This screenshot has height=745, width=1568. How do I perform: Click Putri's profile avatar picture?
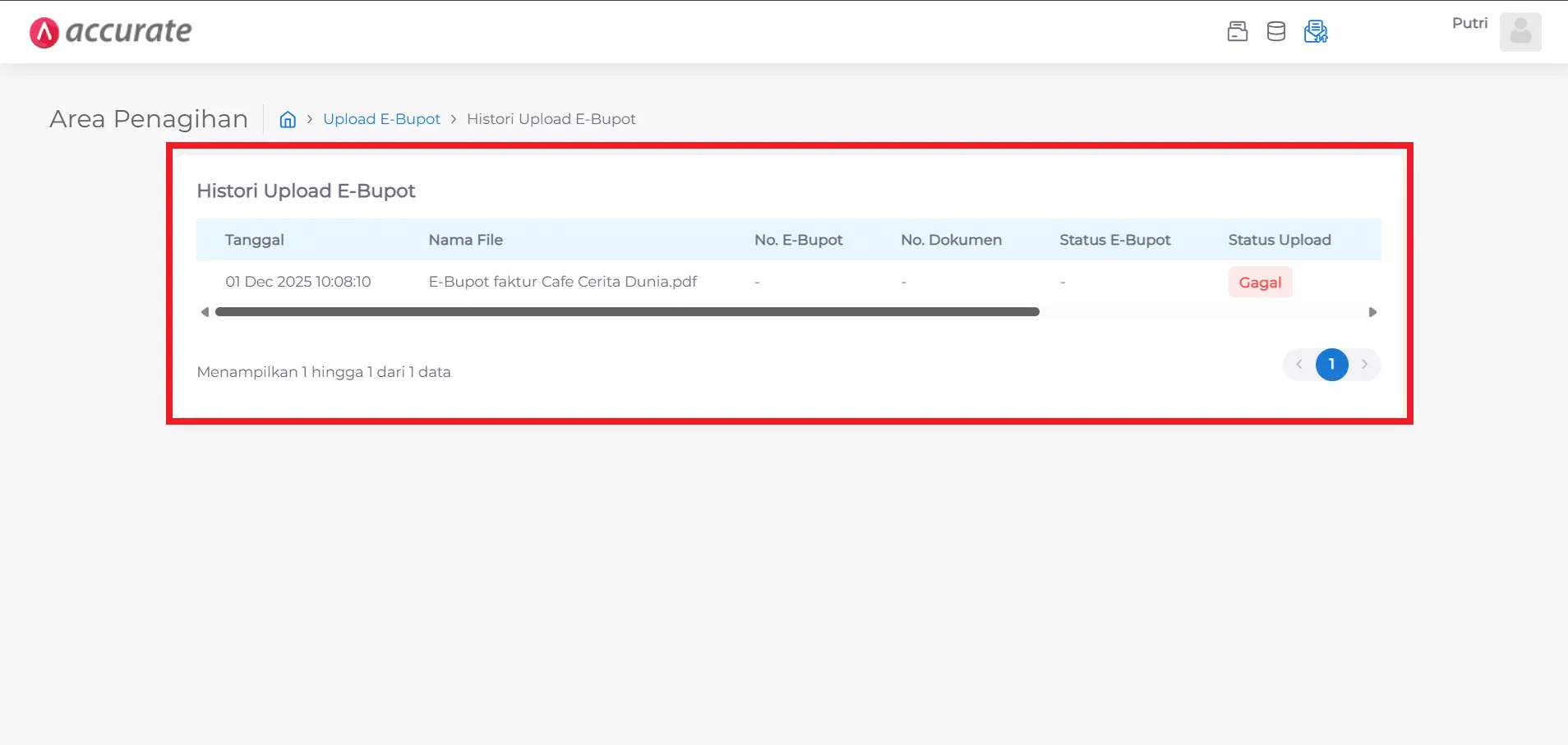point(1520,32)
